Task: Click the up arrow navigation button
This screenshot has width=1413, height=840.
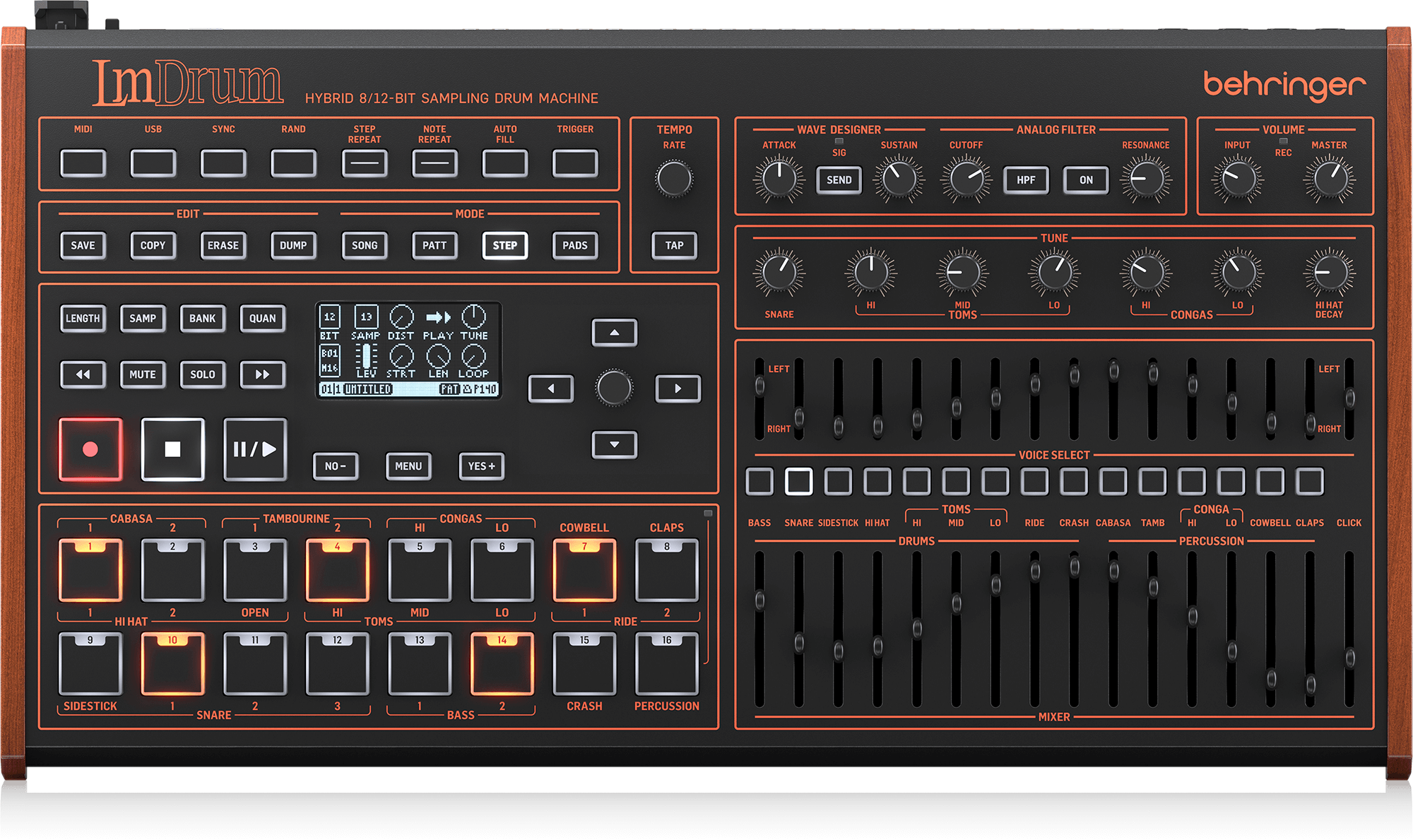Action: pyautogui.click(x=615, y=332)
